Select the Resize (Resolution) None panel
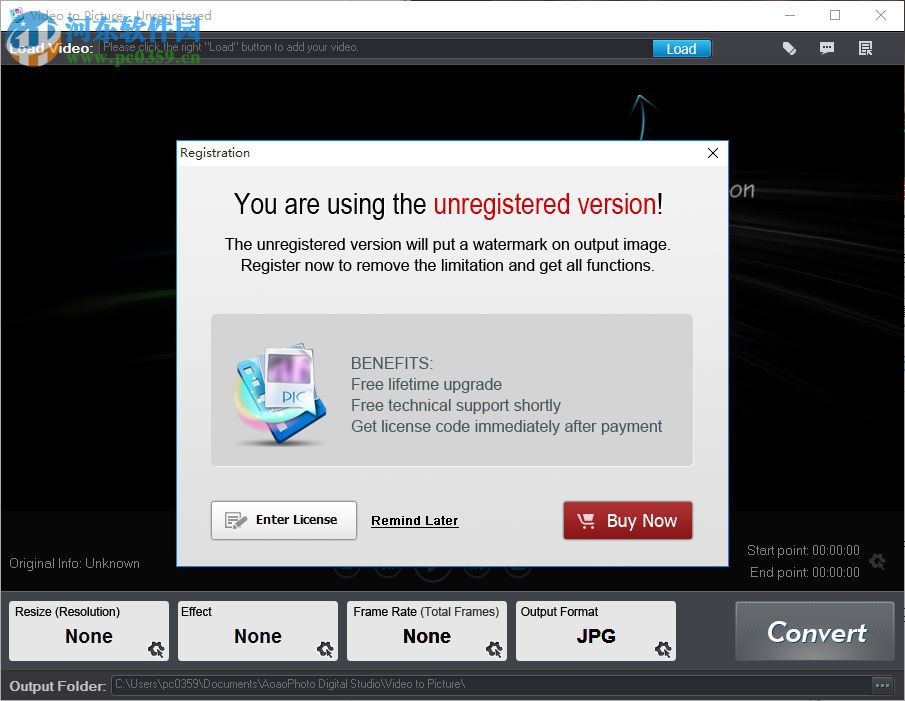The width and height of the screenshot is (905, 701). point(89,631)
